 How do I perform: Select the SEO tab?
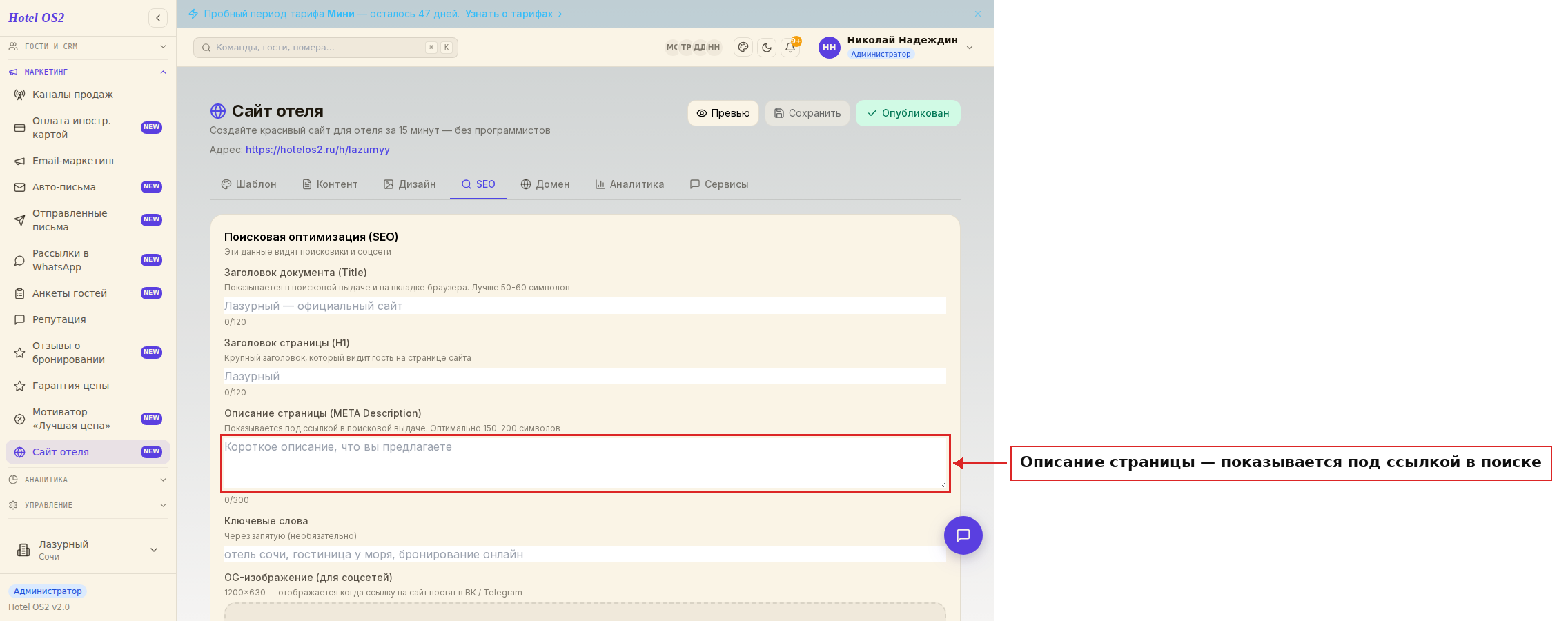pyautogui.click(x=478, y=184)
